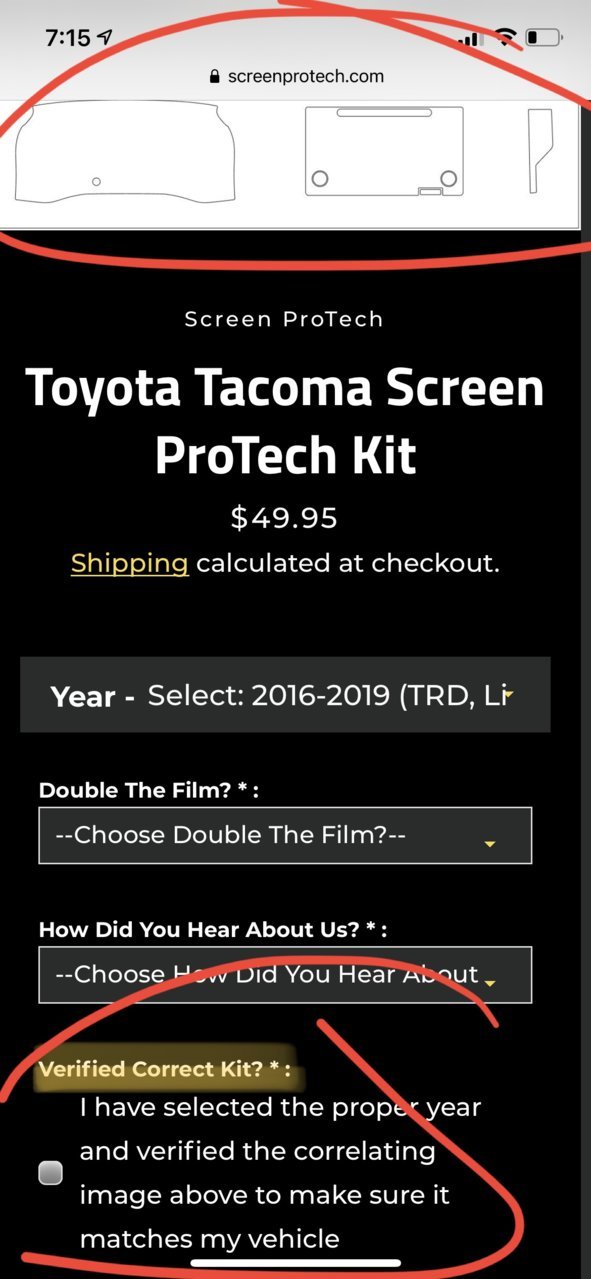Check the Verified Correct Kit checkbox

pos(50,1173)
